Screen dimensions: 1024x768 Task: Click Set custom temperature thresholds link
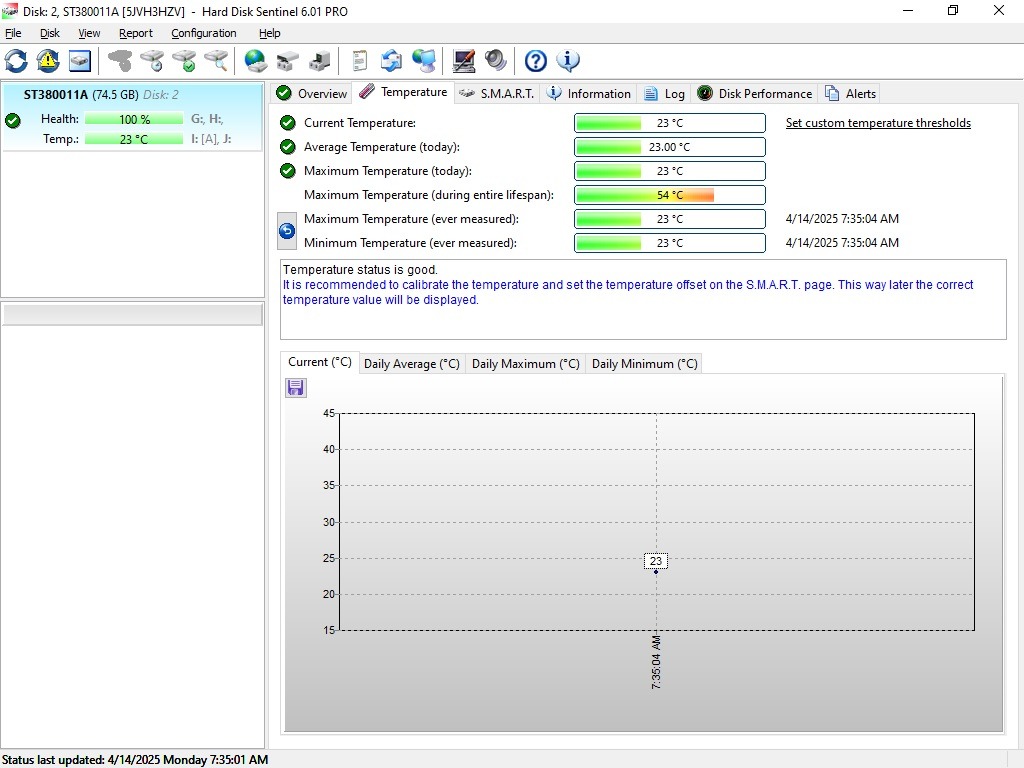pyautogui.click(x=878, y=123)
